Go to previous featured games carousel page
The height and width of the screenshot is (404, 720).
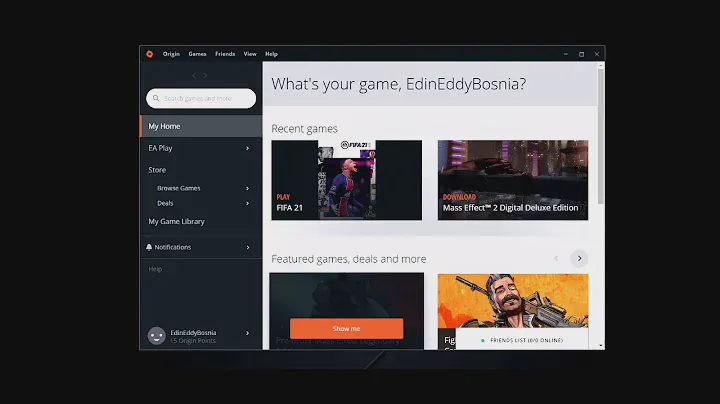557,258
